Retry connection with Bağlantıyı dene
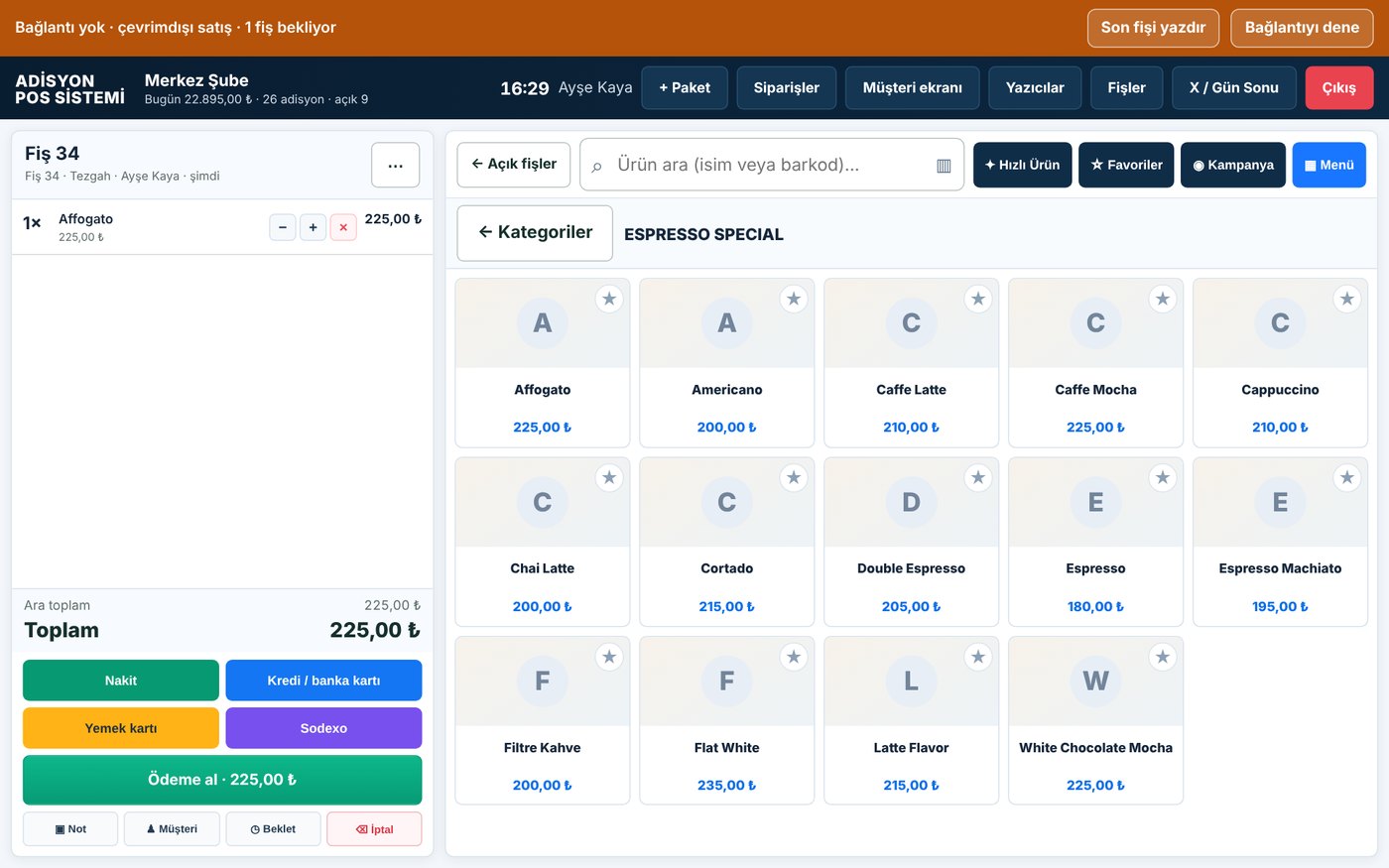This screenshot has height=868, width=1389. (x=1302, y=28)
